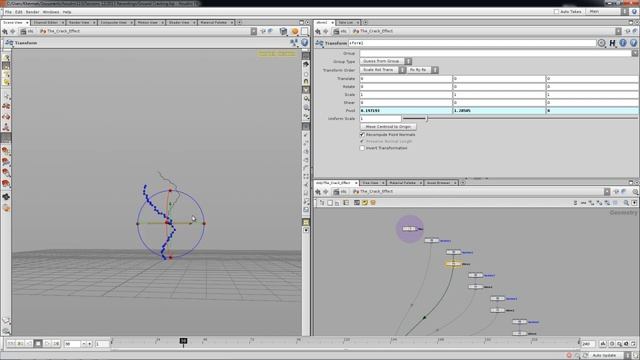This screenshot has width=640, height=360.
Task: Open the File menu
Action: tap(8, 12)
